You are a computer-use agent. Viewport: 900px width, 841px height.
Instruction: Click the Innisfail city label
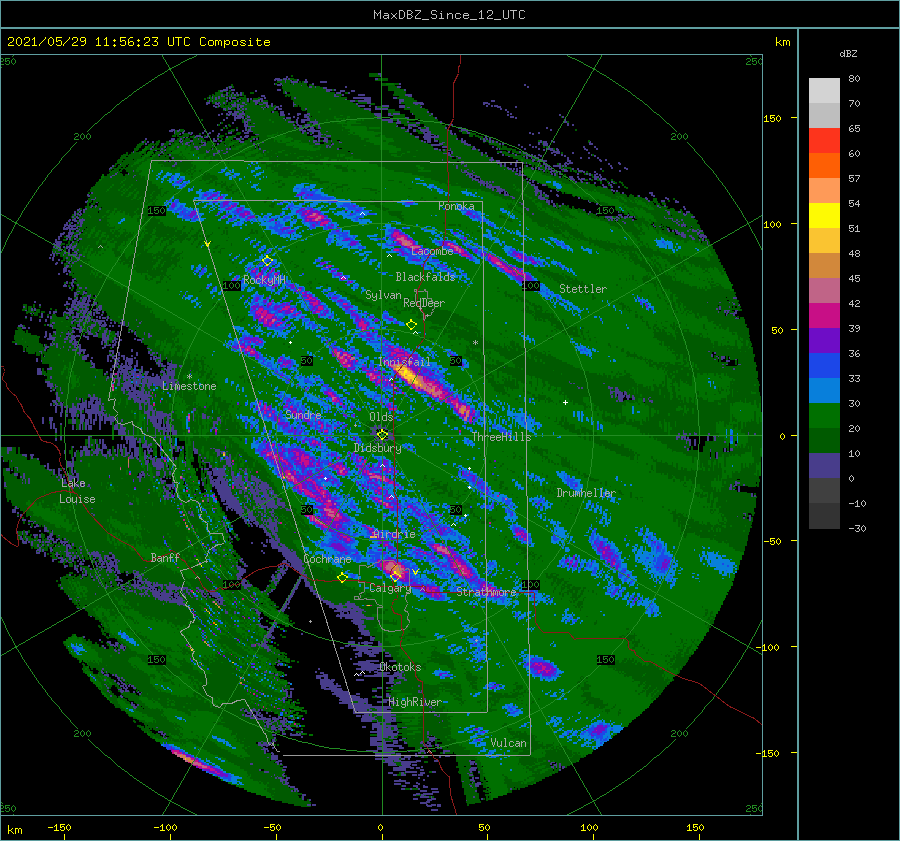404,362
